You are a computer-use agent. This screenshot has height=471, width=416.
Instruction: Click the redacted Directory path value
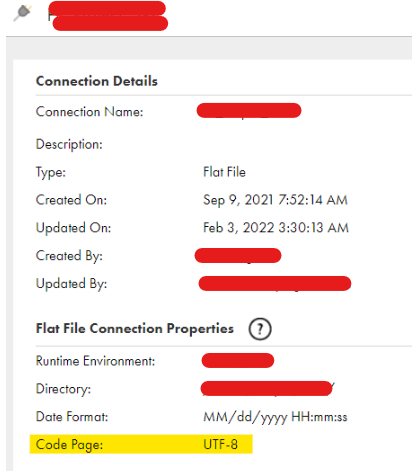coord(267,389)
